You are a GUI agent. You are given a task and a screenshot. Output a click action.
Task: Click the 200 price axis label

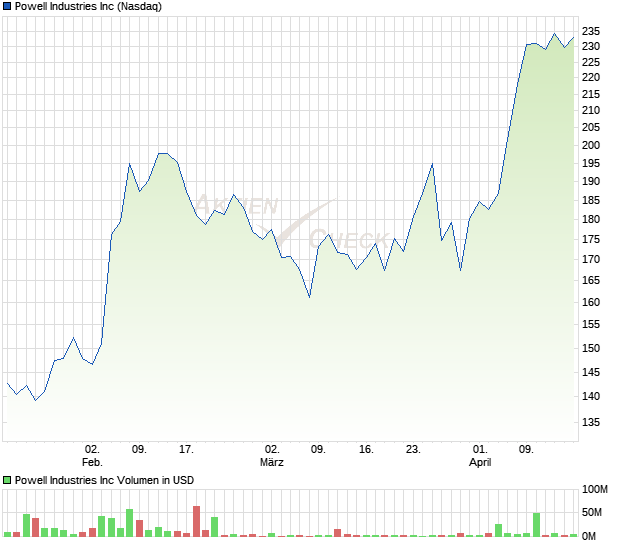pos(591,145)
